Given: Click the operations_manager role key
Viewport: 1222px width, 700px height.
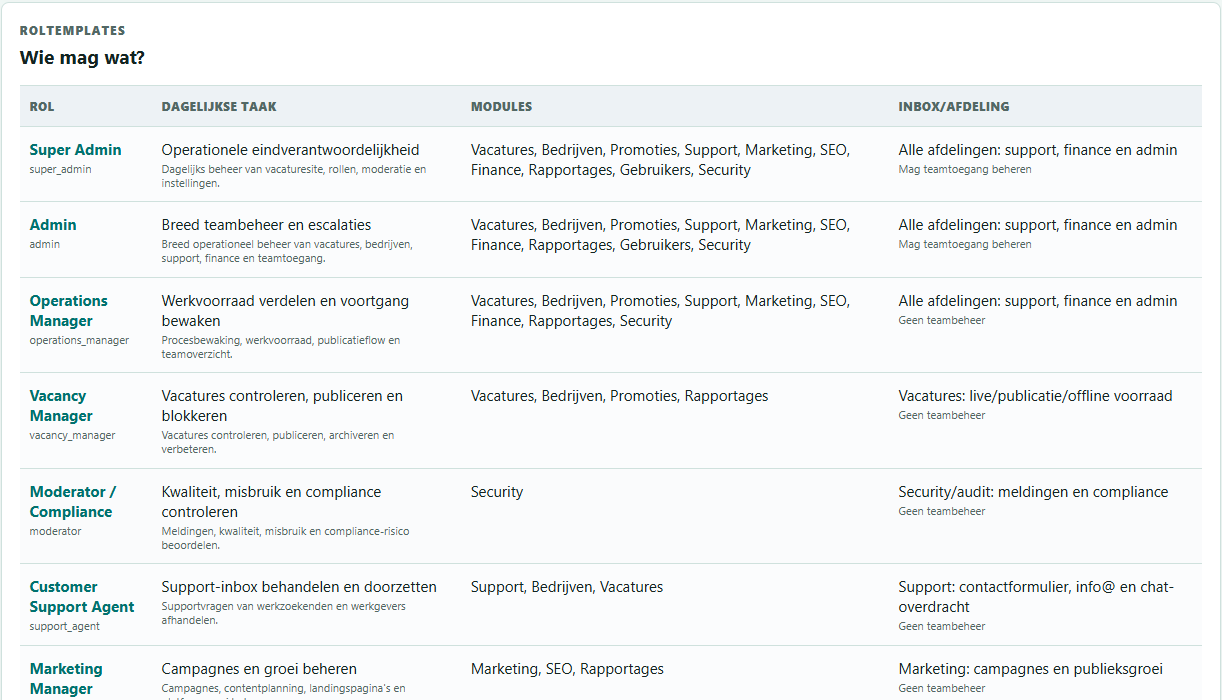Looking at the screenshot, I should [79, 340].
